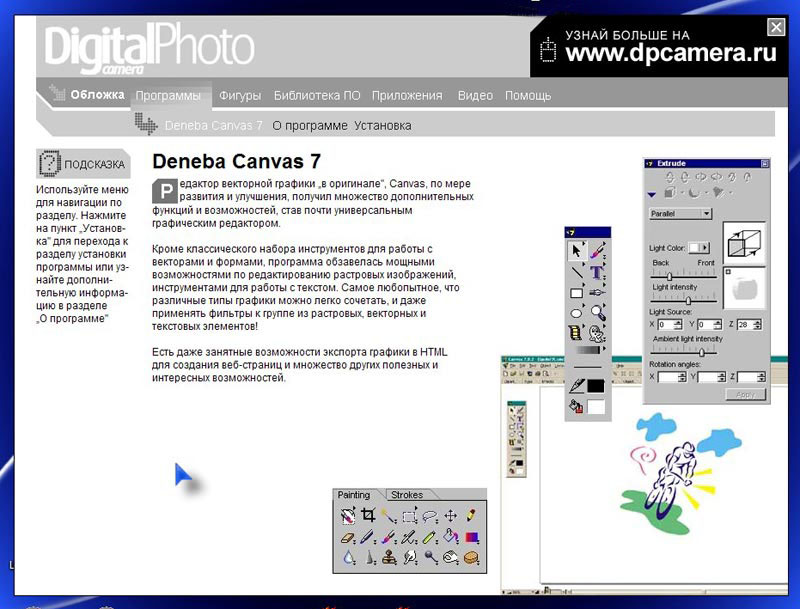Viewport: 800px width, 609px height.
Task: Step the Light Source Z value 28
Action: (757, 324)
